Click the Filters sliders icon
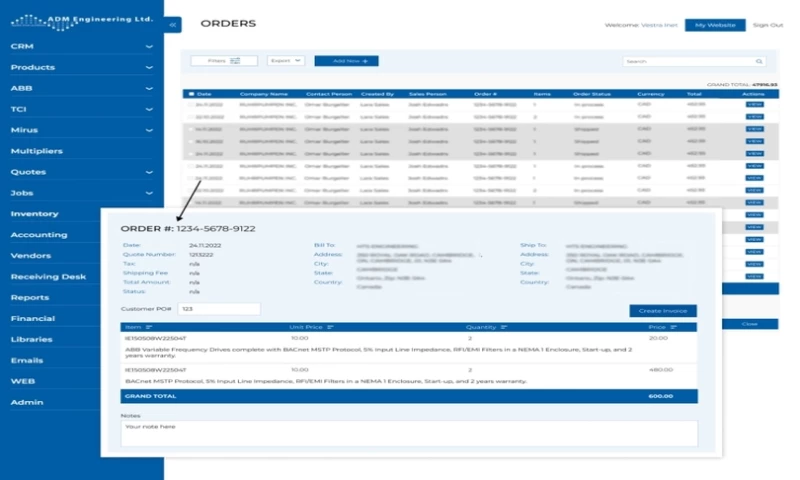 click(236, 61)
